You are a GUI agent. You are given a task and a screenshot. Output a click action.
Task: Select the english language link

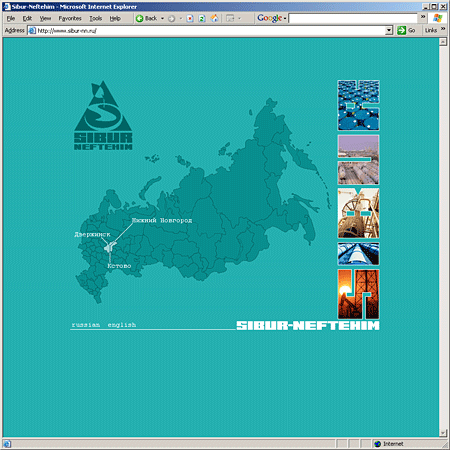pyautogui.click(x=122, y=325)
